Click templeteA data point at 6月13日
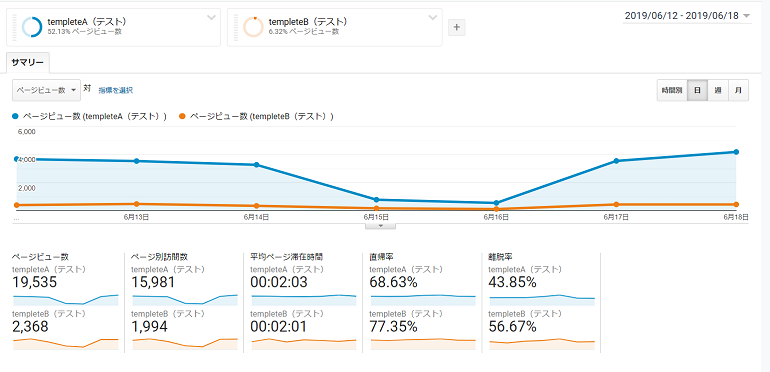The image size is (770, 372). click(137, 161)
